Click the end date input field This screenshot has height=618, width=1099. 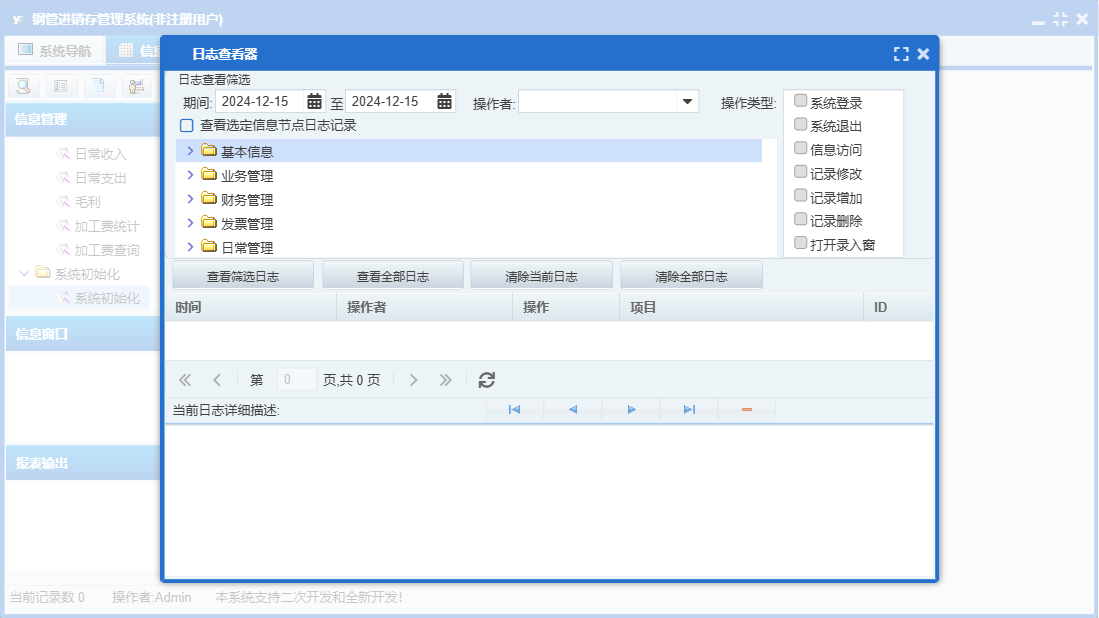390,102
